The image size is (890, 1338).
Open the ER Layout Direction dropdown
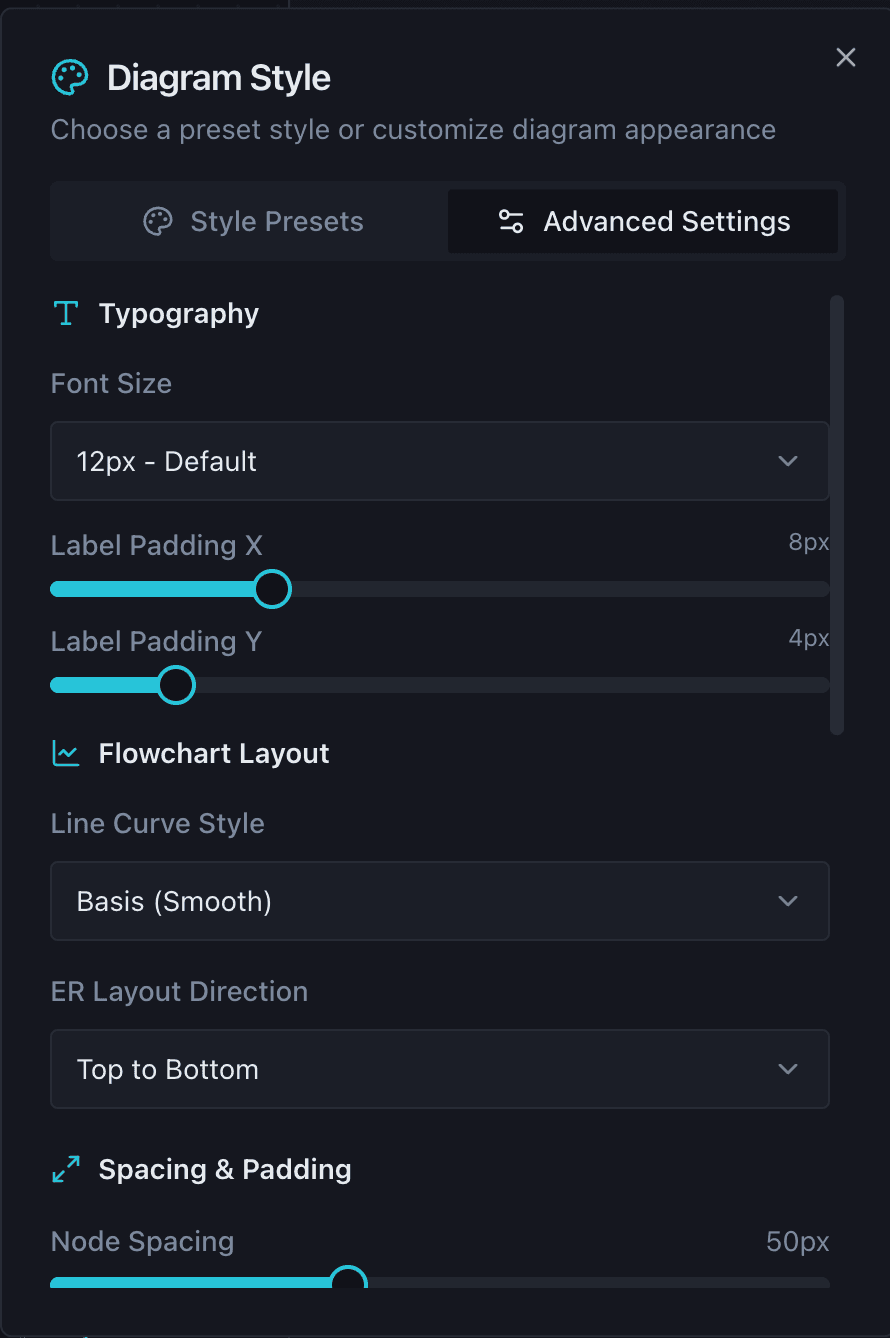440,1069
